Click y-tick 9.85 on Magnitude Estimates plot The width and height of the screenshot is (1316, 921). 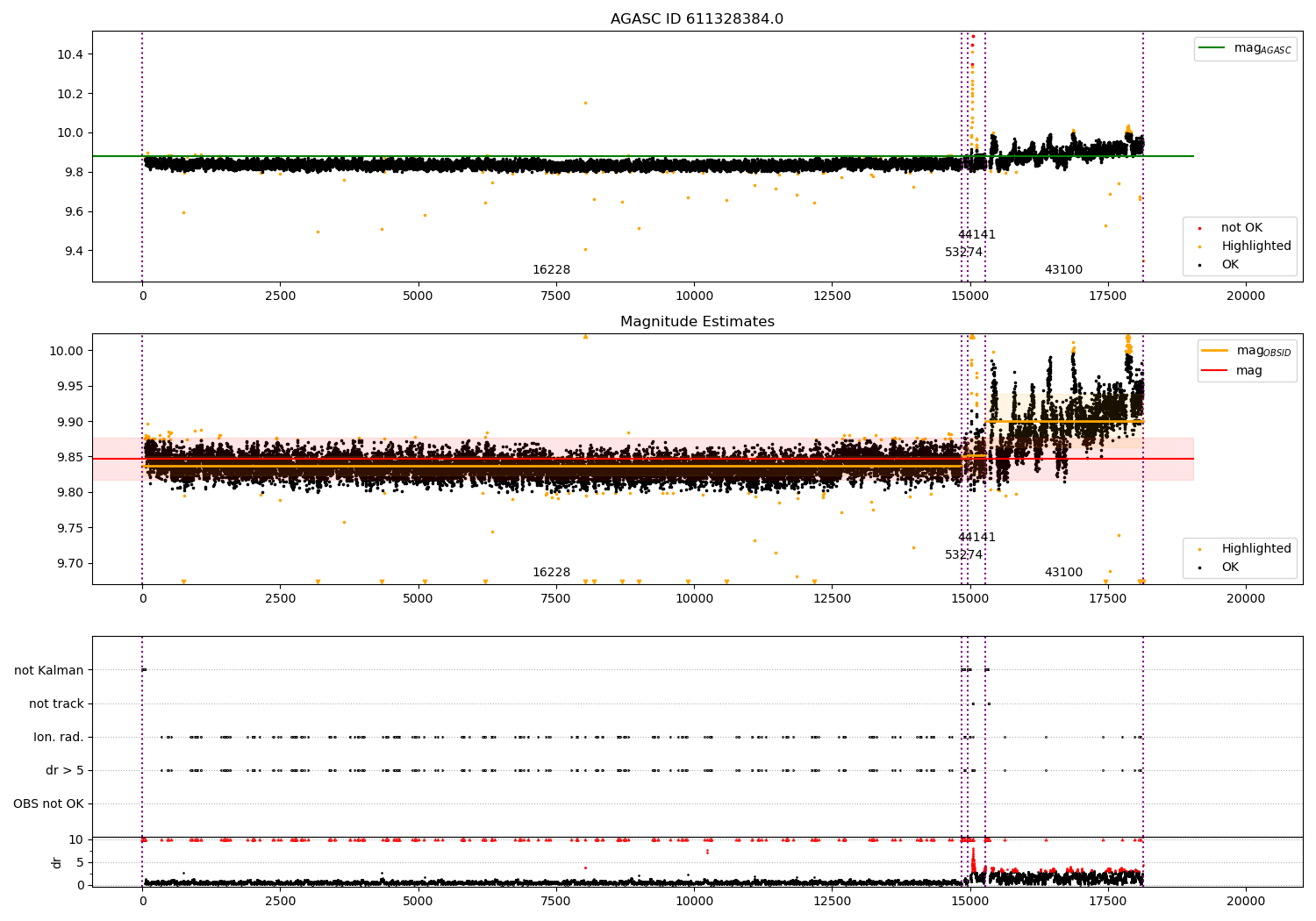(x=74, y=457)
